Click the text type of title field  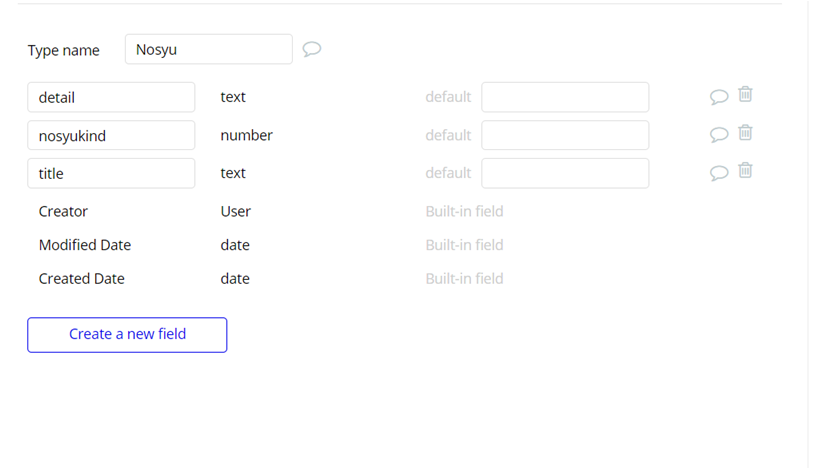233,173
